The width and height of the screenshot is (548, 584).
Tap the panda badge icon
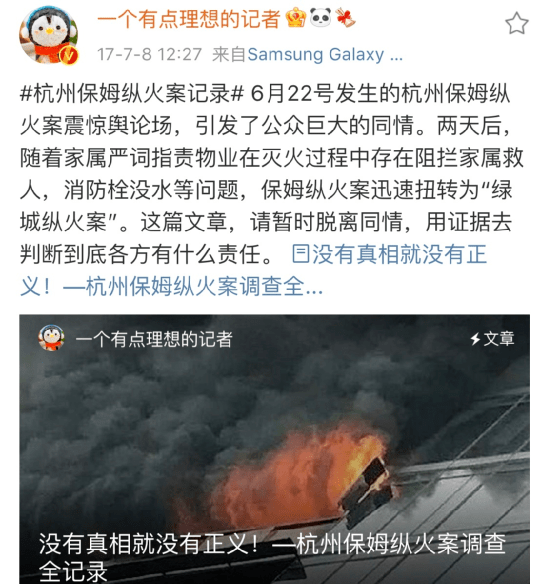coord(320,18)
